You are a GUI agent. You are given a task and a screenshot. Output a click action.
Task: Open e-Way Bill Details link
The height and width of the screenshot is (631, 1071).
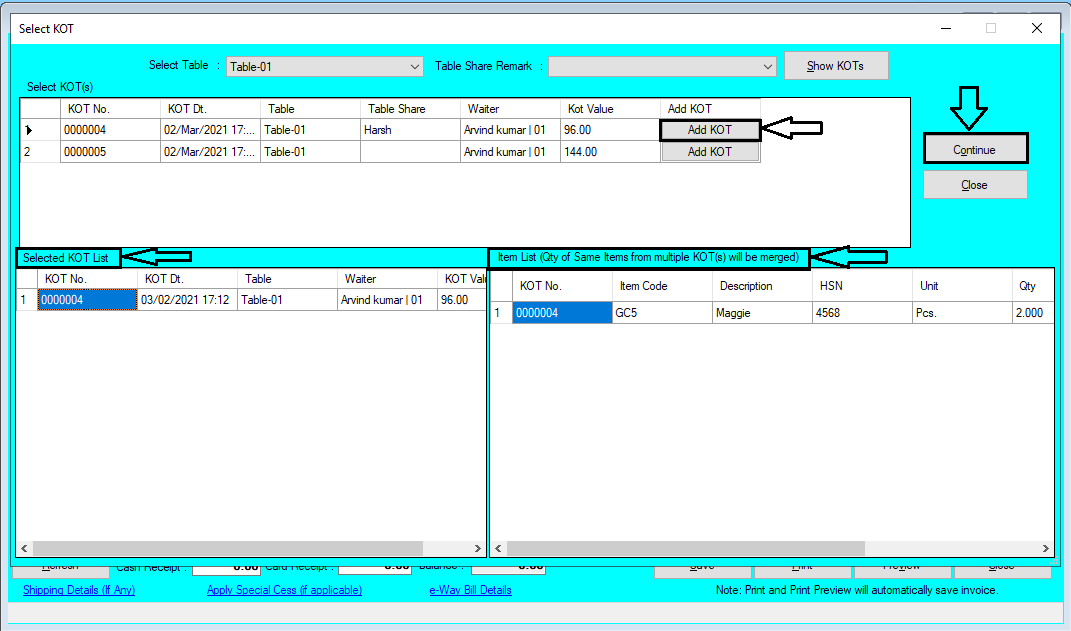470,590
